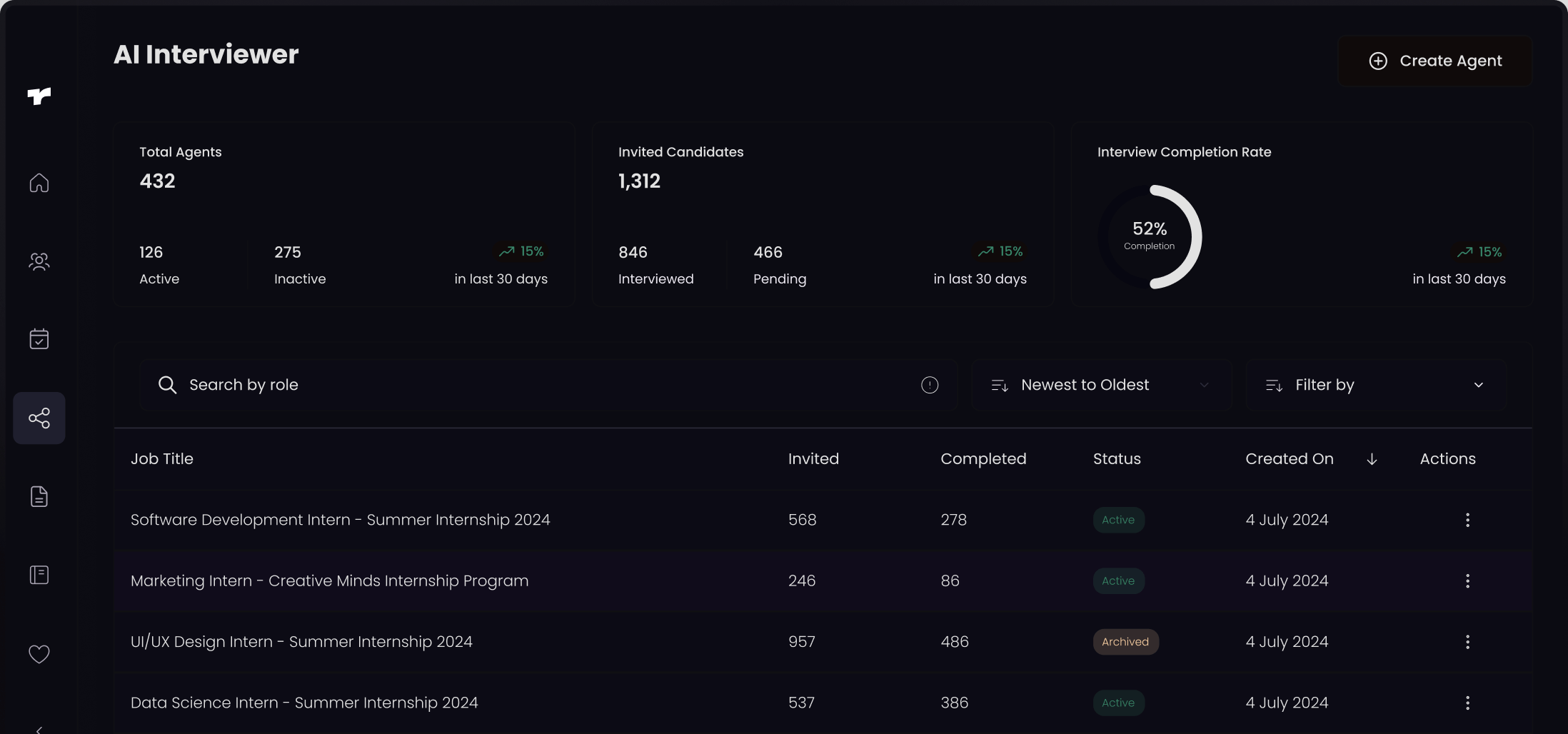Image resolution: width=1568 pixels, height=734 pixels.
Task: Click the Archived status badge
Action: click(1125, 642)
